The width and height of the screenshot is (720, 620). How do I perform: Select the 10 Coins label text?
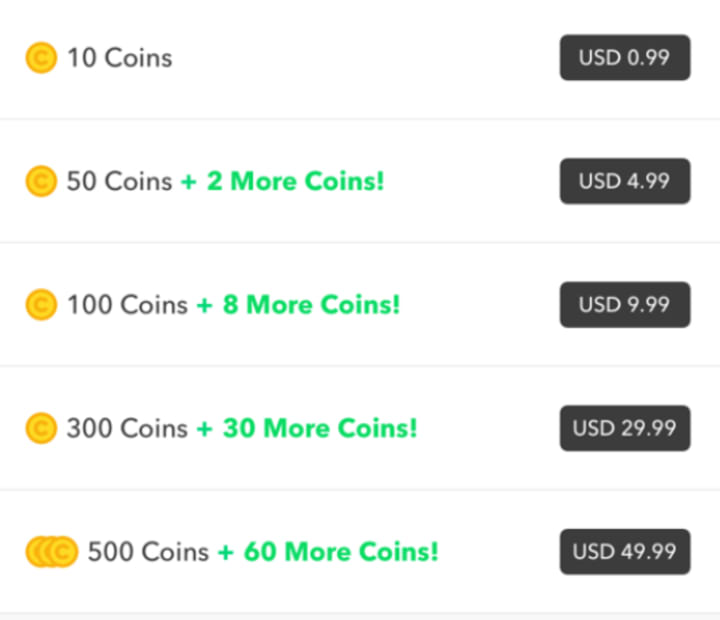click(x=119, y=58)
